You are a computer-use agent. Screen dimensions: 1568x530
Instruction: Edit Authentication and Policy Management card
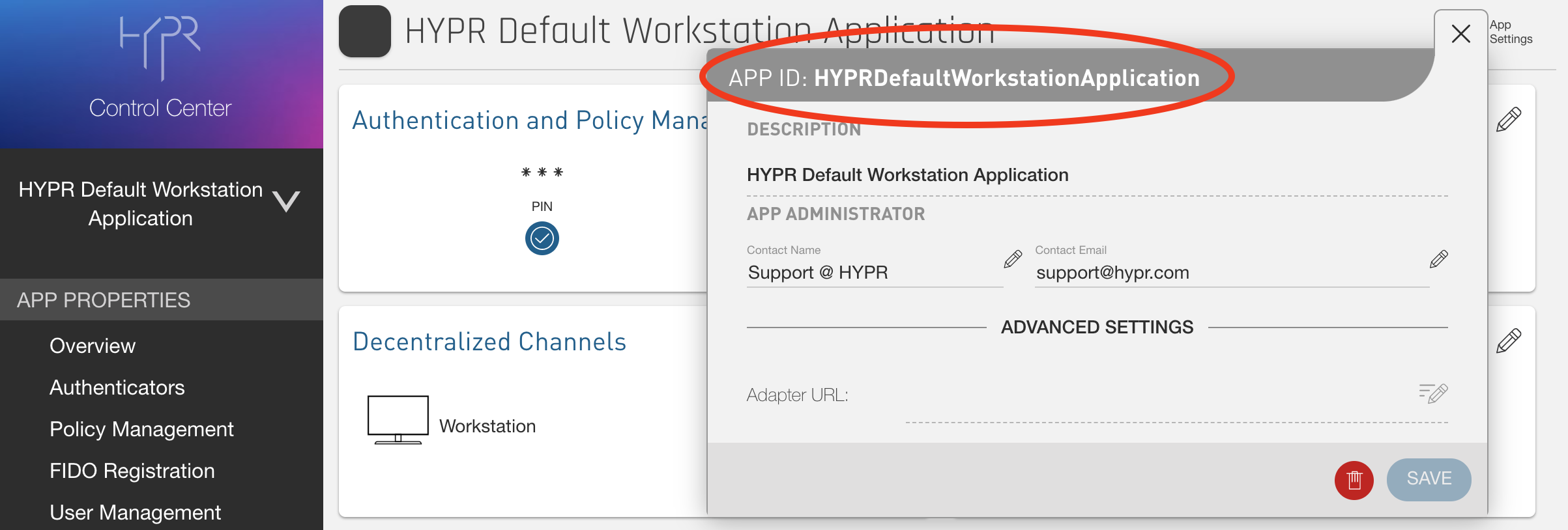pos(1509,120)
